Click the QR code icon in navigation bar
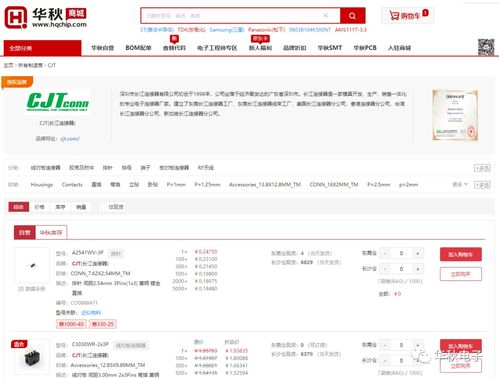Image resolution: width=499 pixels, height=378 pixels. click(486, 47)
